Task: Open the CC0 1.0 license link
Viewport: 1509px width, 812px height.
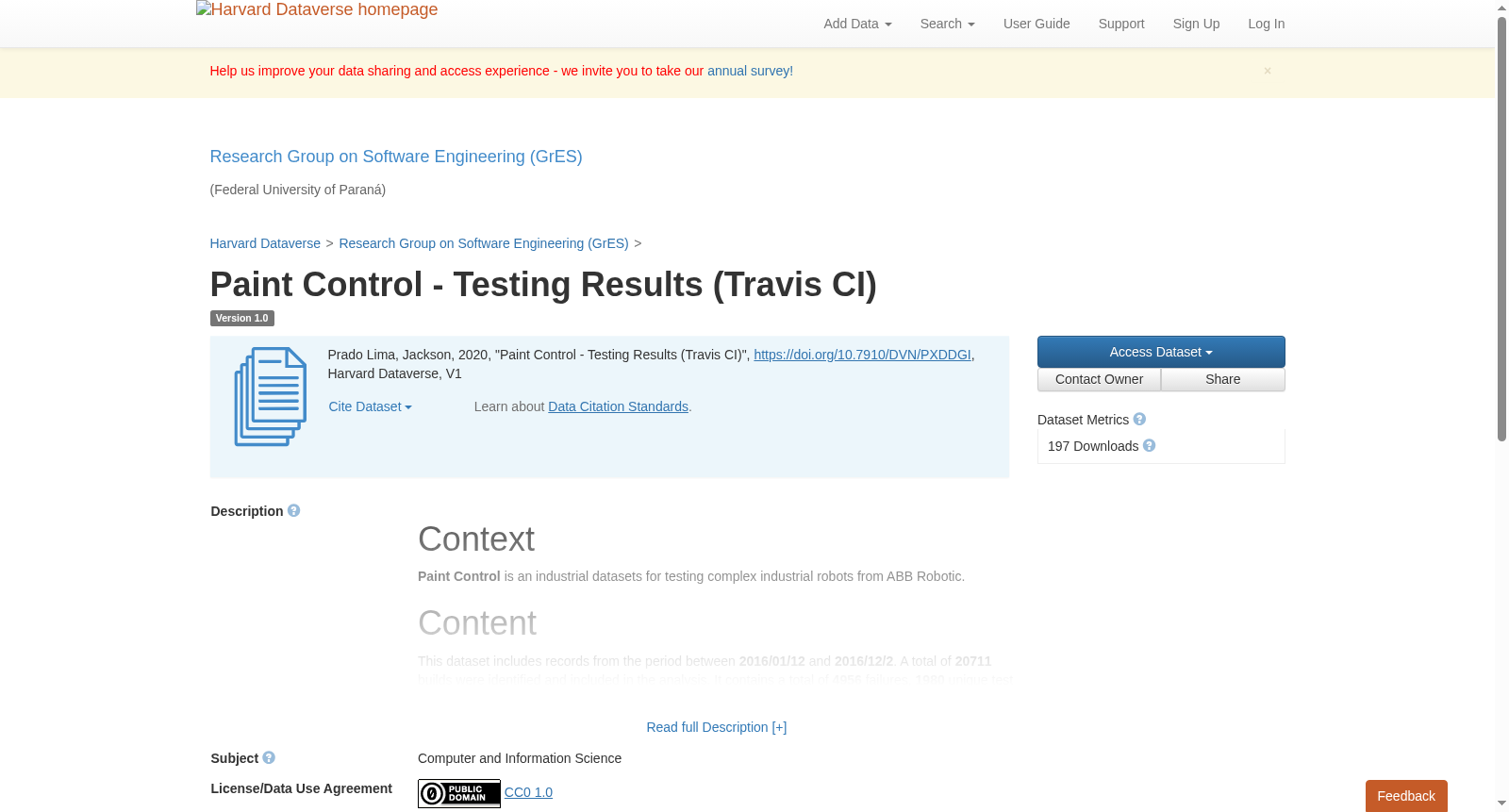Action: tap(528, 792)
